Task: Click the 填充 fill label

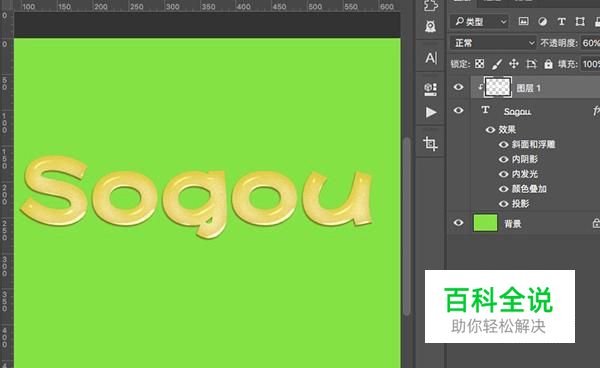Action: 568,64
